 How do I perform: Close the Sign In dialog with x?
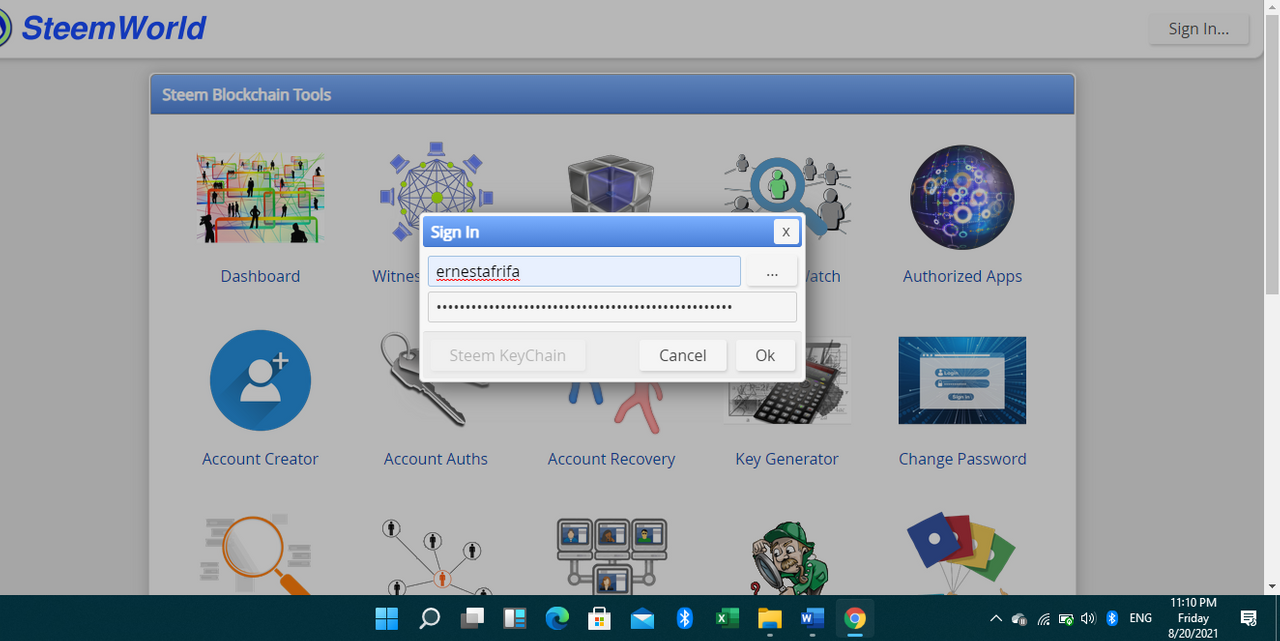(786, 232)
